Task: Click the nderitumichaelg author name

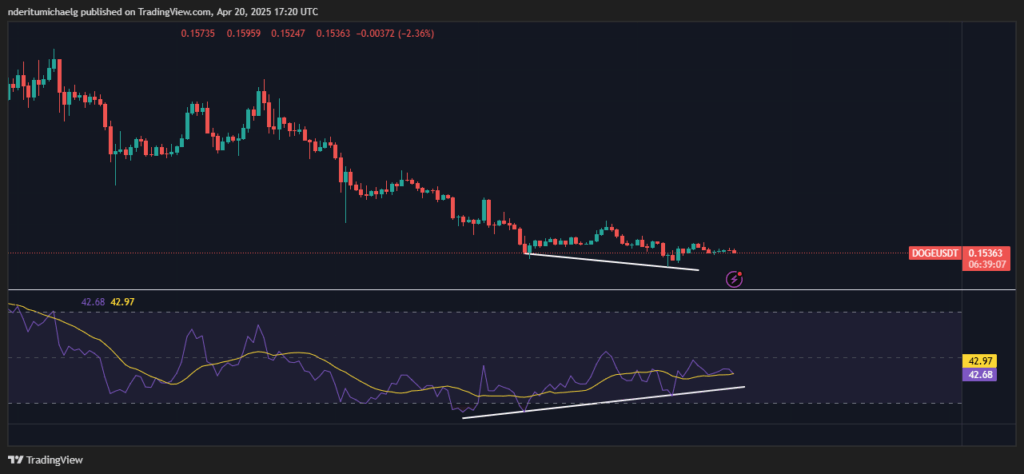Action: click(x=48, y=11)
